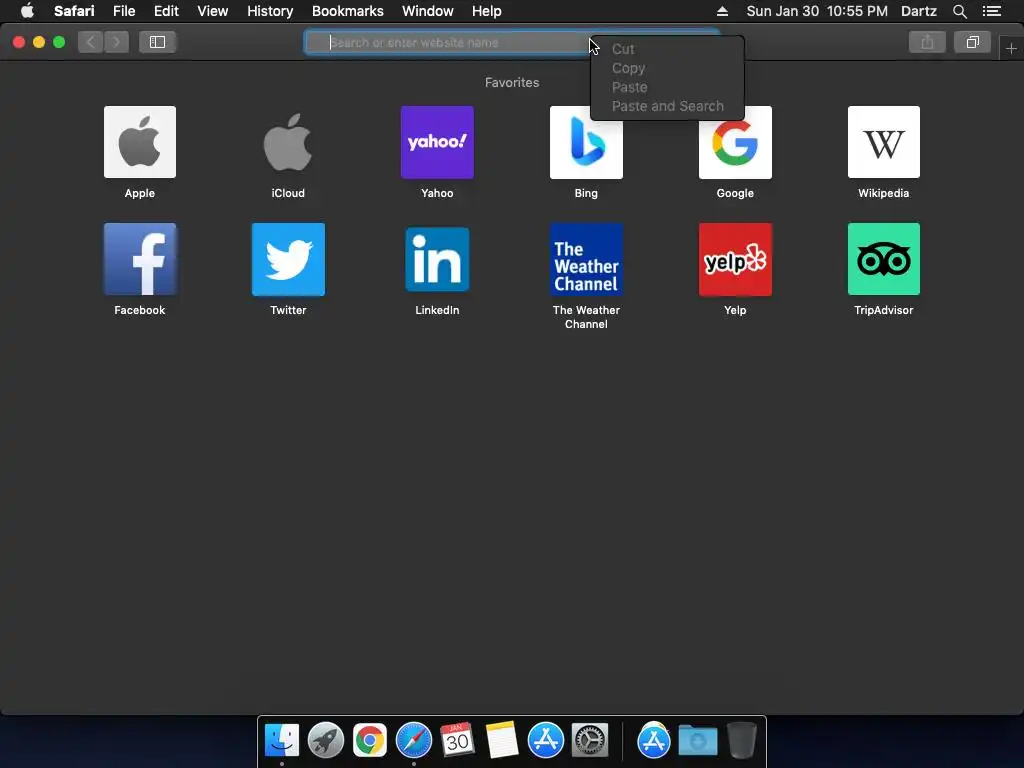Viewport: 1024px width, 768px height.
Task: Open The Weather Channel favorite
Action: (586, 259)
